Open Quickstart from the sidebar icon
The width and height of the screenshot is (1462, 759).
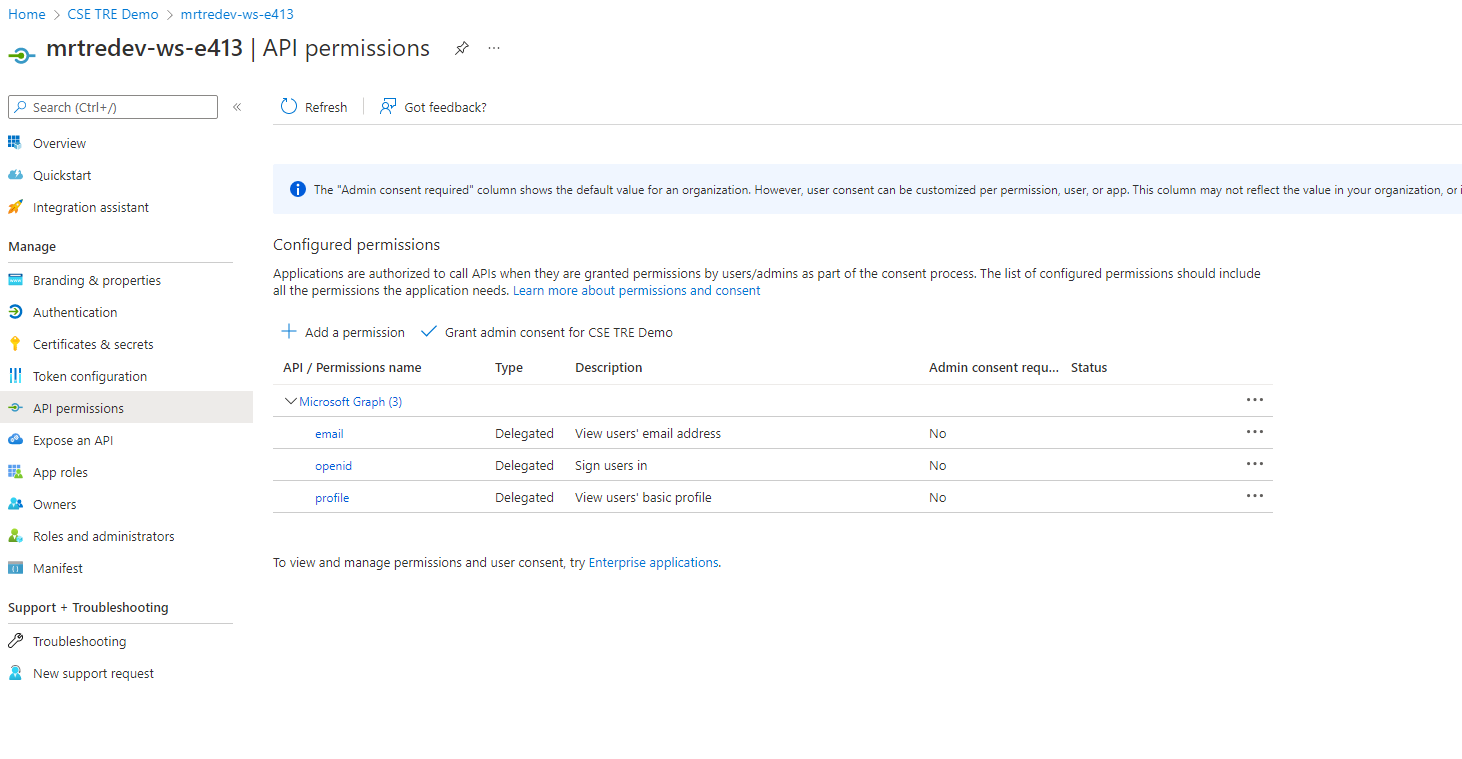(x=15, y=174)
